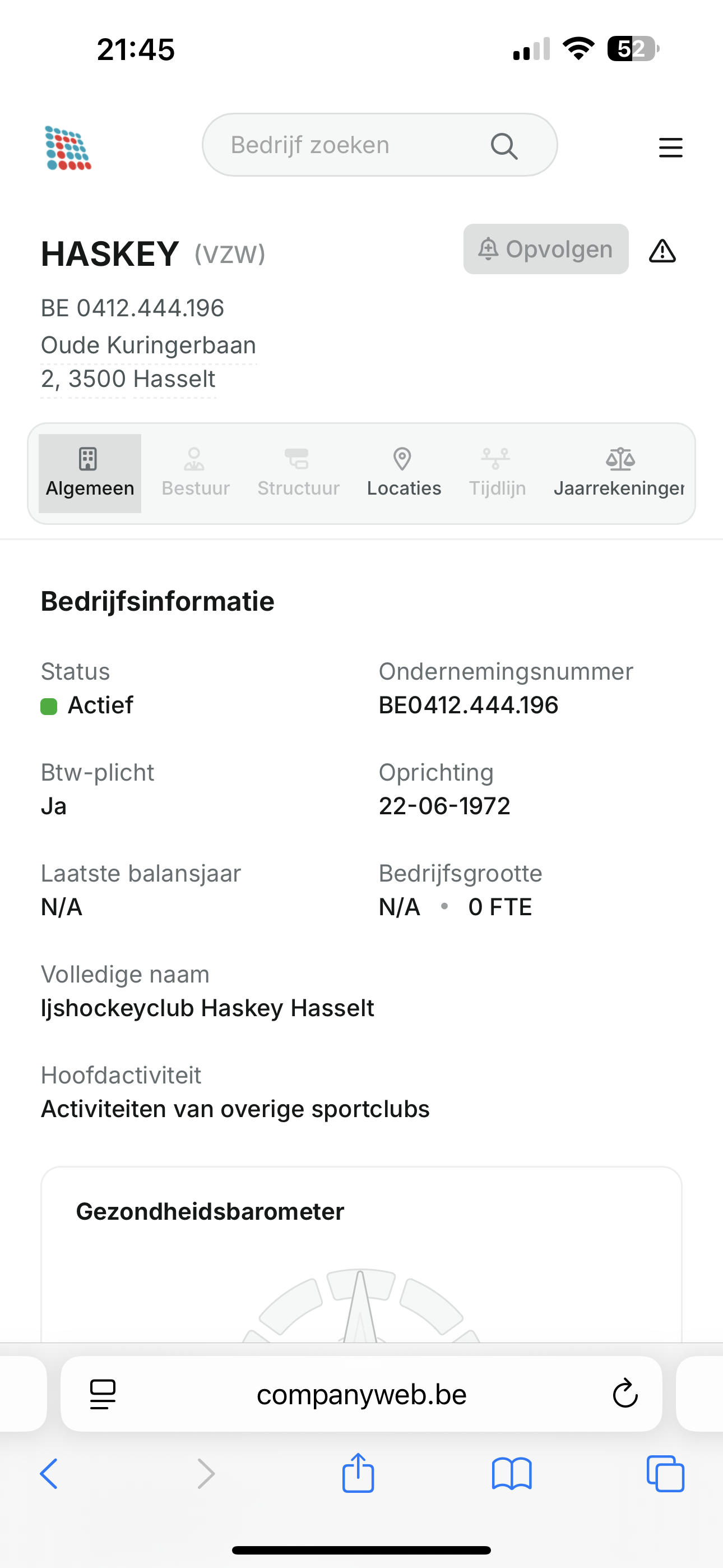
Task: Open Safari bookmarks
Action: (x=511, y=1473)
